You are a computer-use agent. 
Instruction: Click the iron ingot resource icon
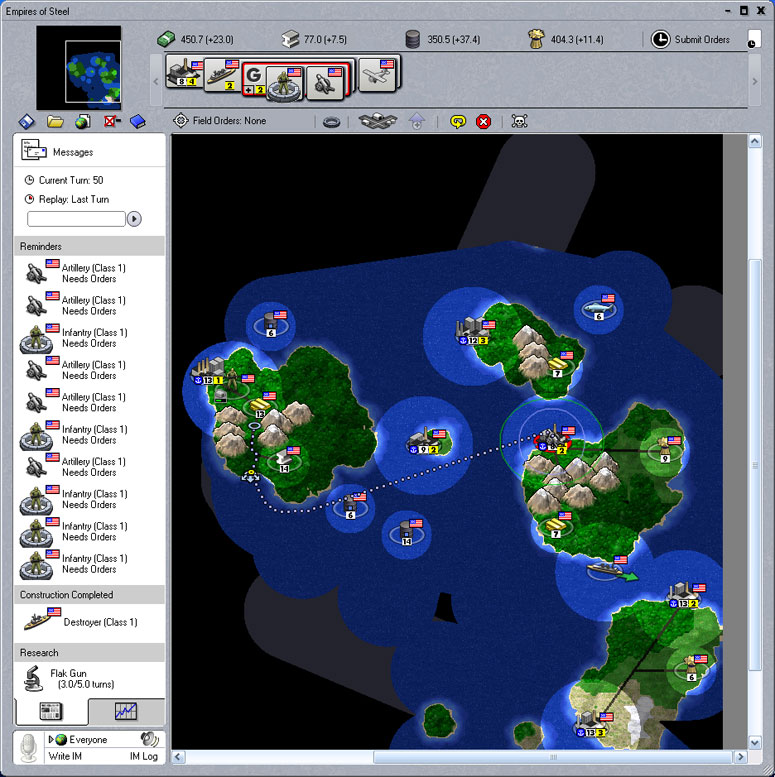tap(290, 39)
